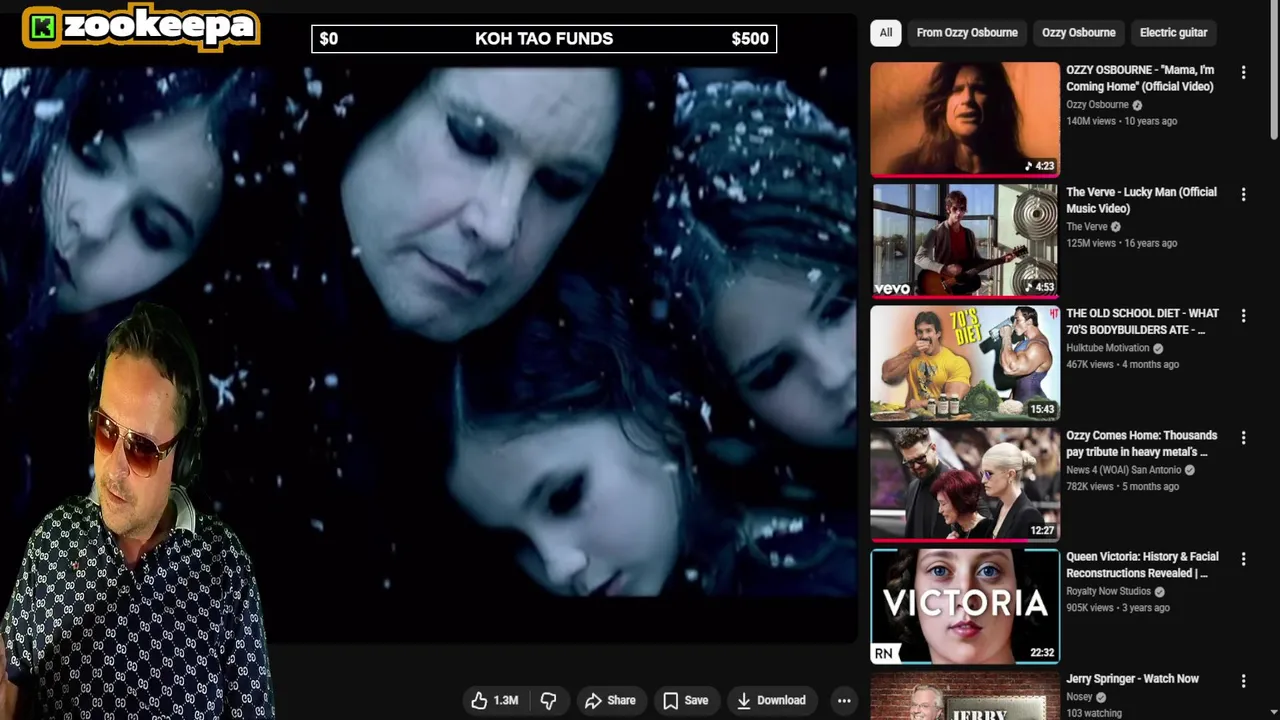Select the Electric guitar chip
Viewport: 1280px width, 720px height.
click(1173, 33)
